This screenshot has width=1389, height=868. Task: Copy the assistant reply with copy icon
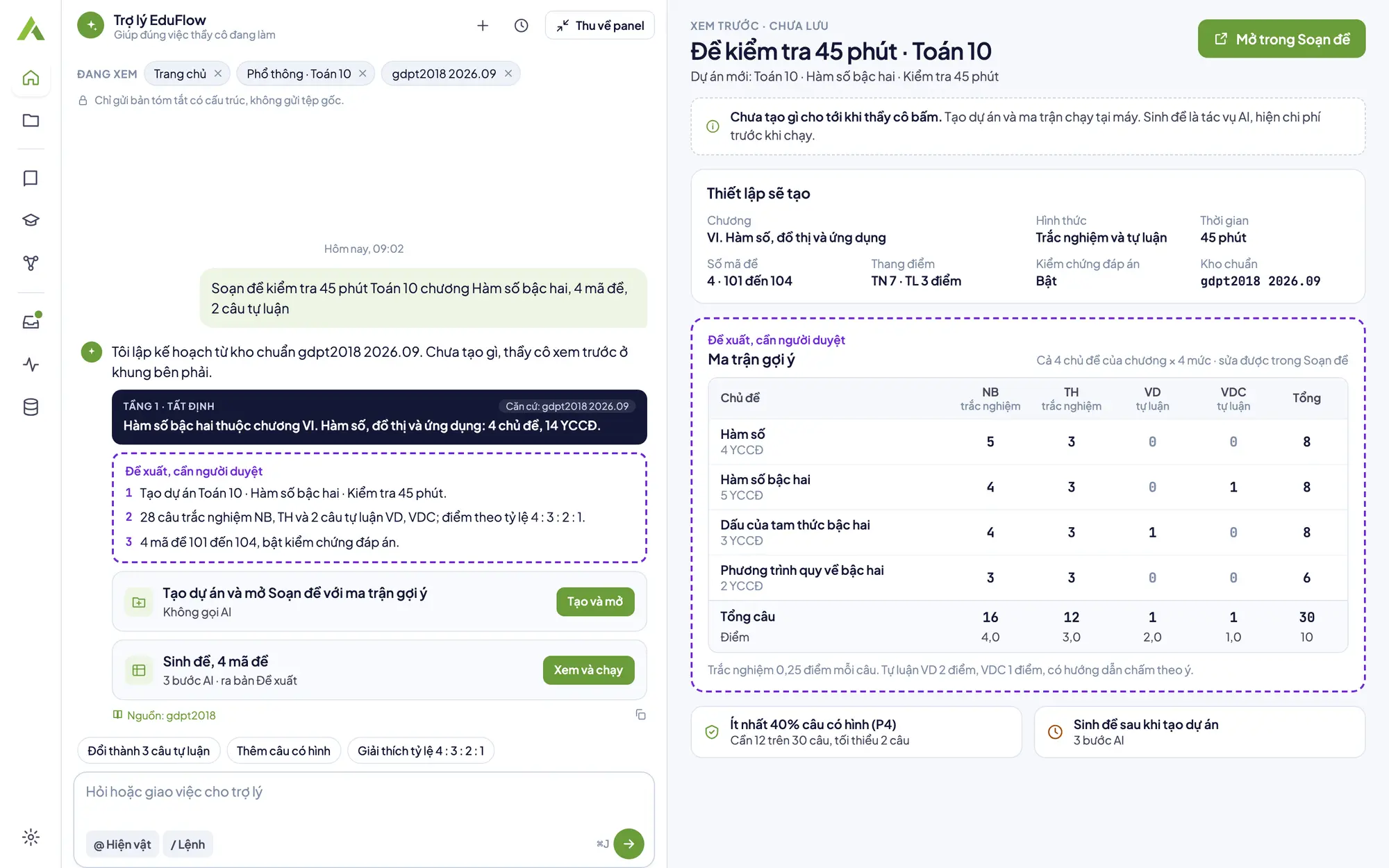[x=640, y=715]
